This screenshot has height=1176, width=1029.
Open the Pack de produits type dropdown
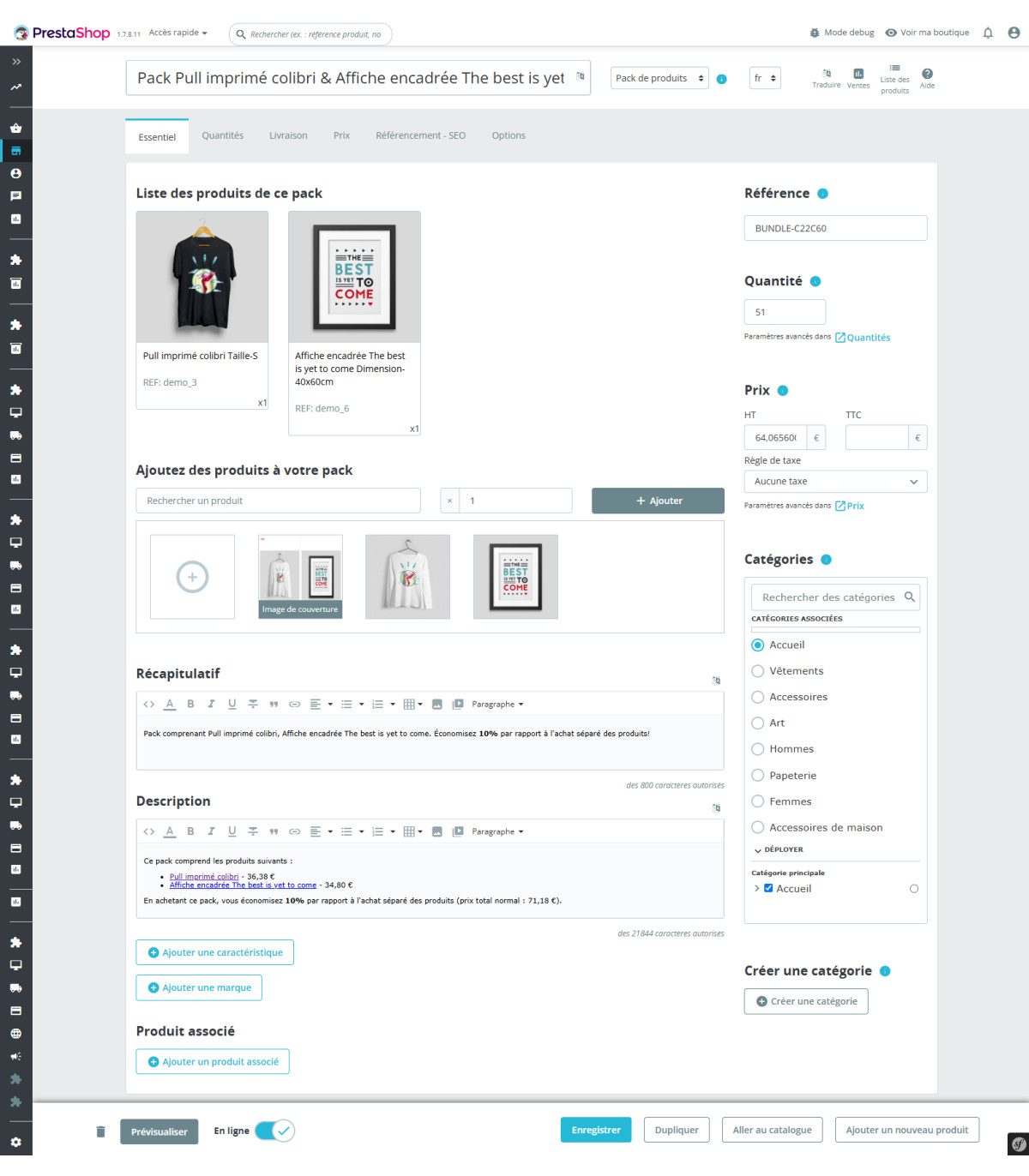(x=659, y=78)
